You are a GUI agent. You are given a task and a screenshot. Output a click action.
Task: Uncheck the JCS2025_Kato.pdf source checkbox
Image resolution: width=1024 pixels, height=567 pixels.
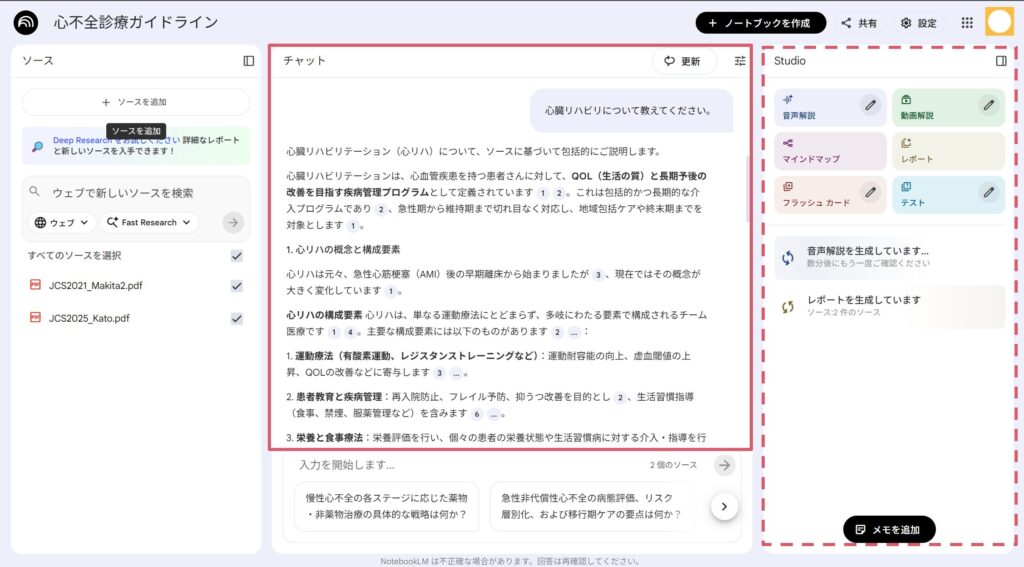coord(237,319)
